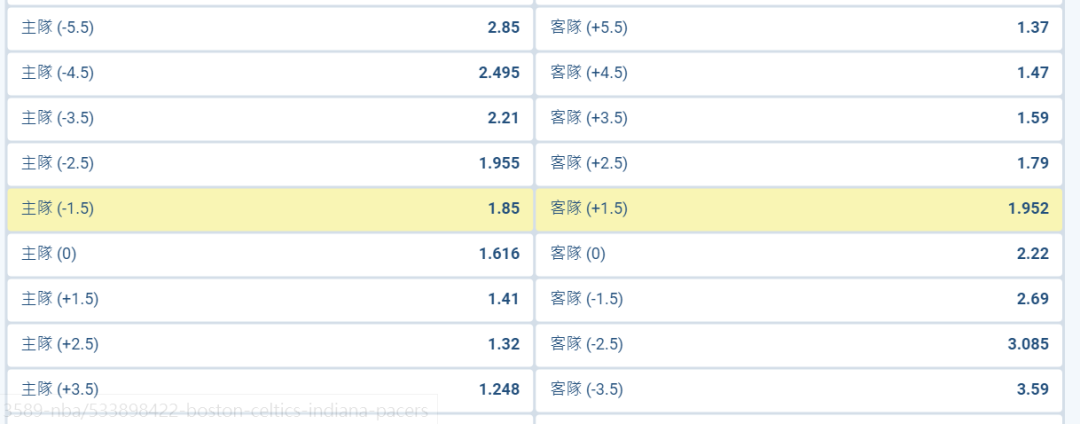Select 主隊 (0) at odds 1.616
This screenshot has width=1080, height=424.
coord(270,254)
